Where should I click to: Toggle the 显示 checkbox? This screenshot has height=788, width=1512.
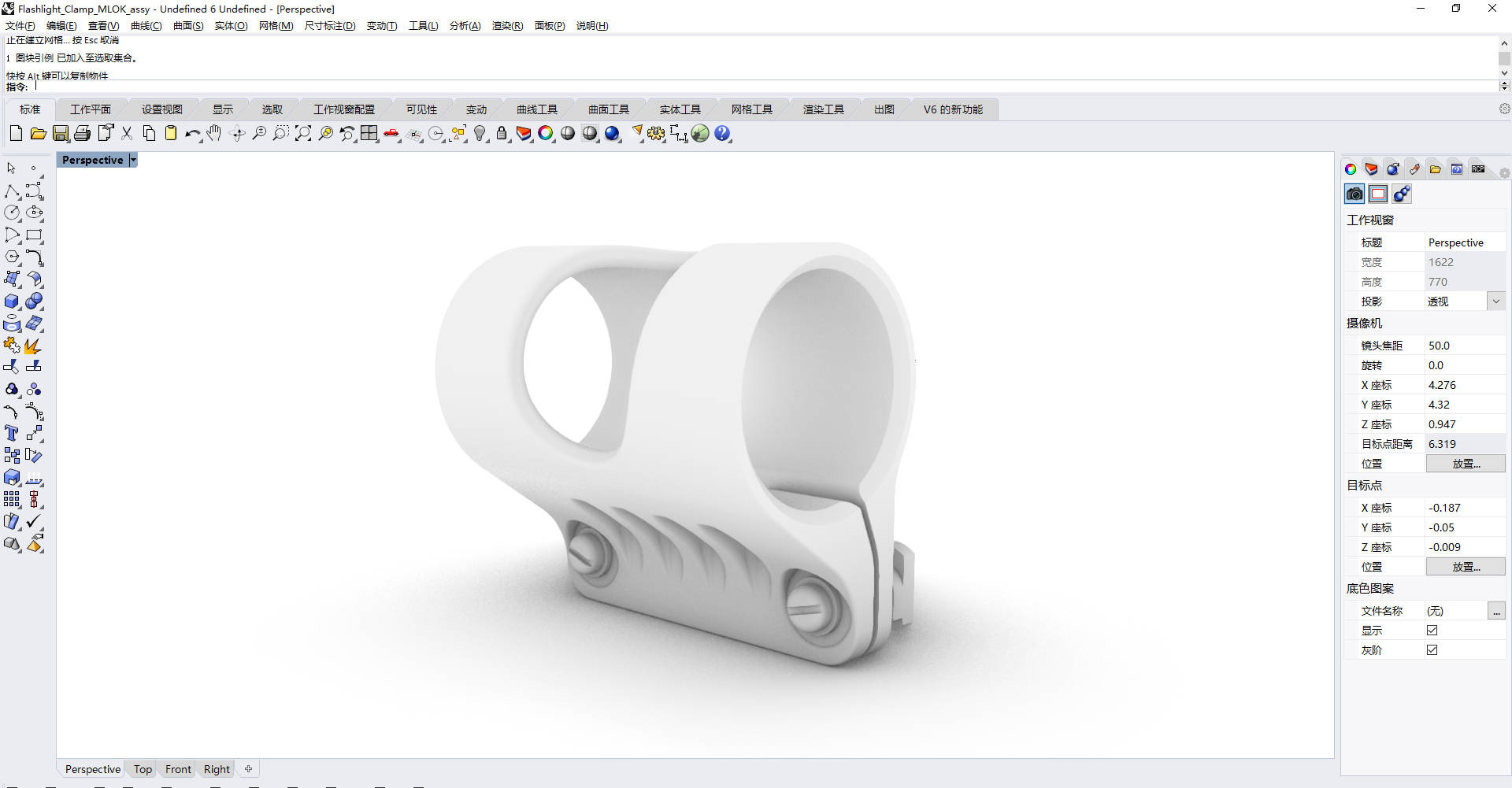[1432, 631]
